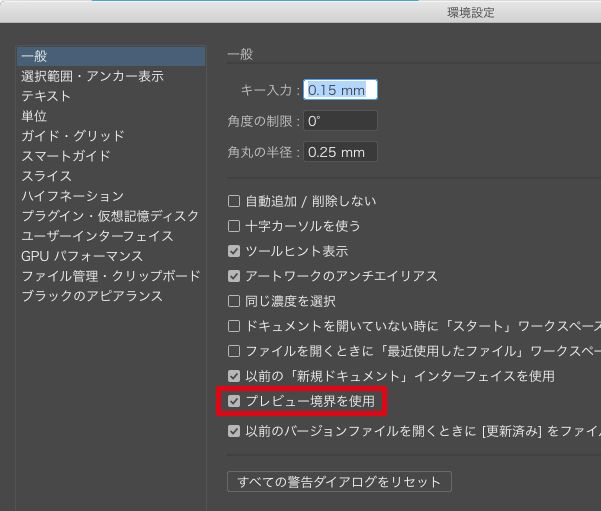Click the 一般 heading in right pane

coord(240,54)
